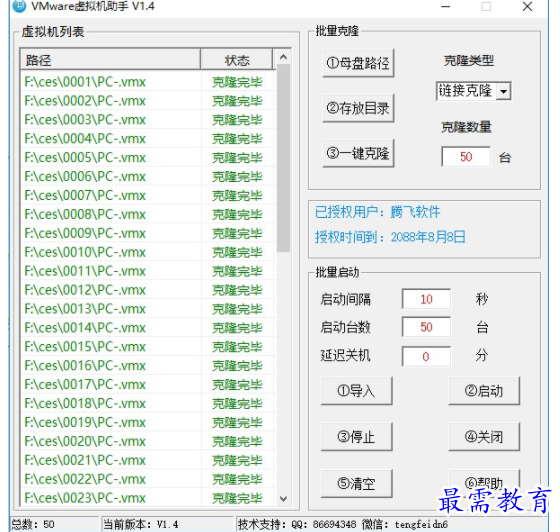Click 克隆完毕 status of the 0001 row
The image size is (560, 532).
238,82
